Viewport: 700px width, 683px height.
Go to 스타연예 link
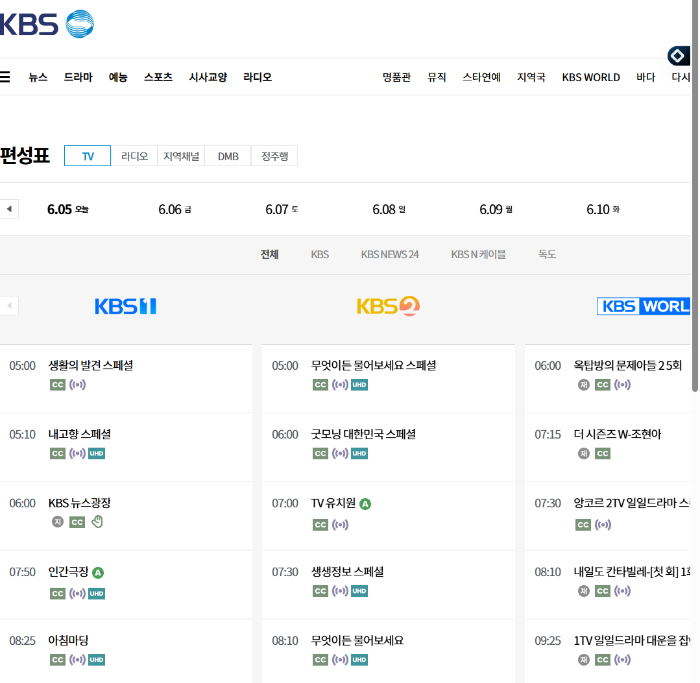482,77
